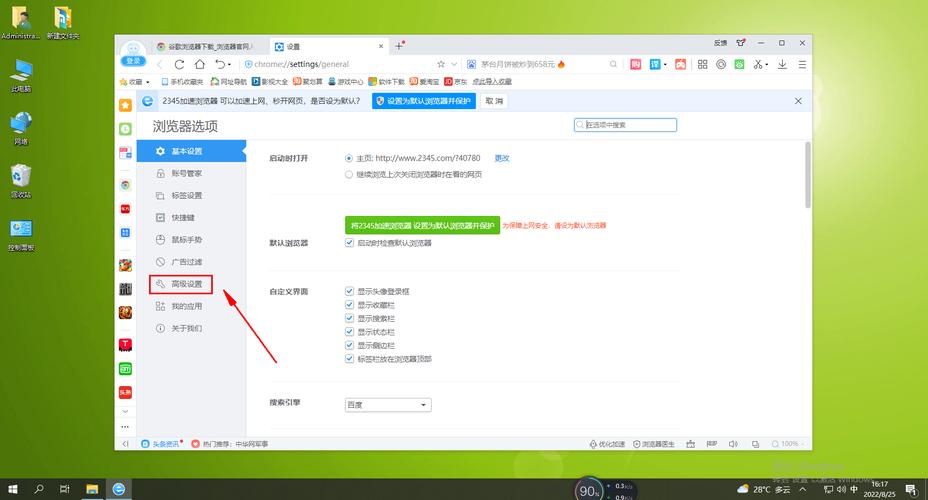The image size is (928, 500).
Task: Open the 鼠标手势 settings section
Action: (191, 240)
